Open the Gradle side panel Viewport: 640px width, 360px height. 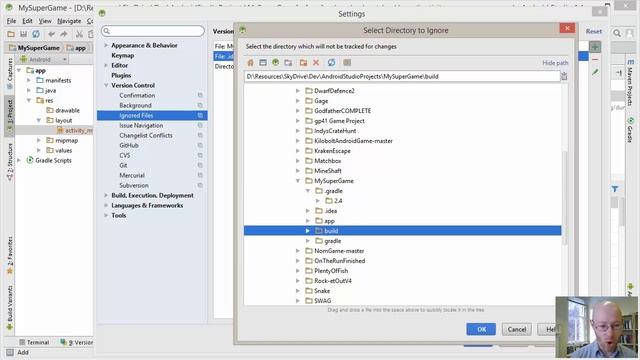coord(631,130)
